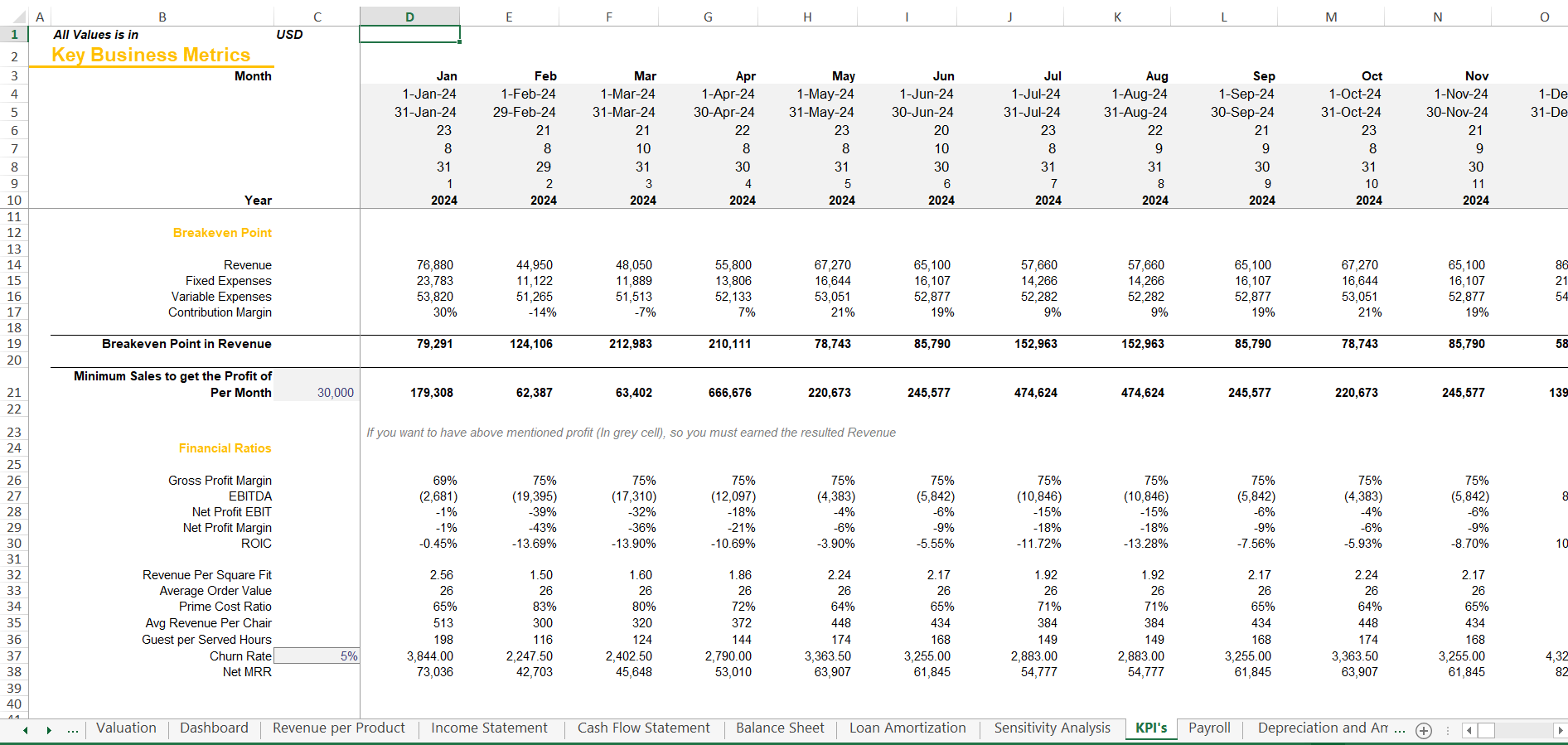Select the Financial Ratios heading
The width and height of the screenshot is (1568, 745).
coord(225,448)
